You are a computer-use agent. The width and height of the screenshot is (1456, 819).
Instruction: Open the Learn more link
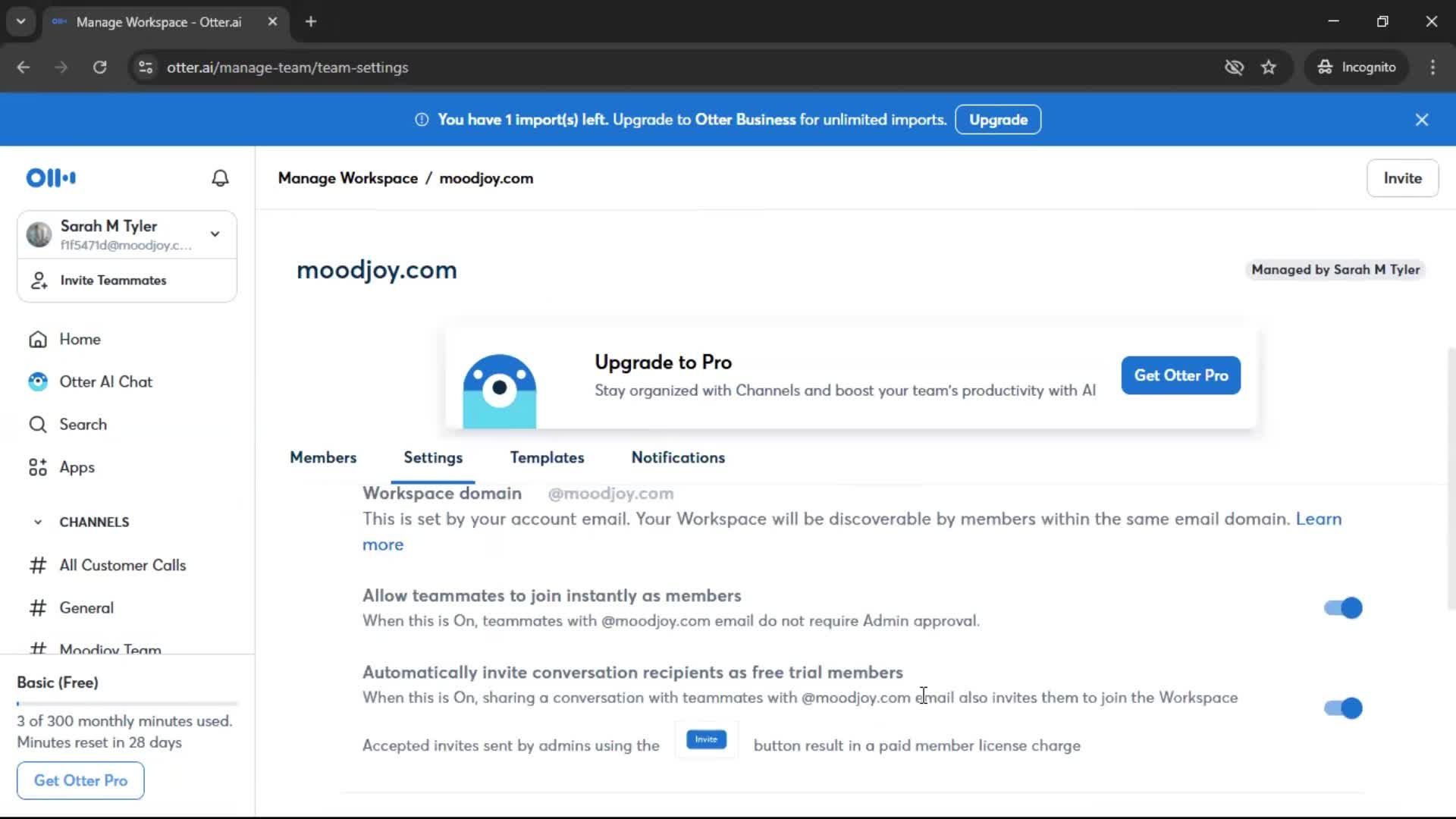pos(1318,519)
